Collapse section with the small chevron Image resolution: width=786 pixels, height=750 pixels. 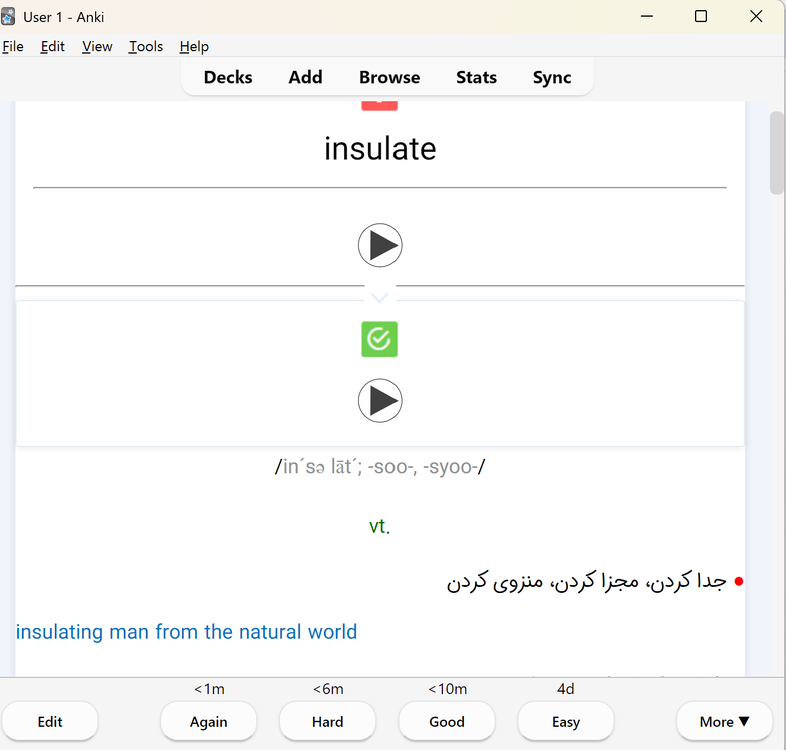[379, 298]
